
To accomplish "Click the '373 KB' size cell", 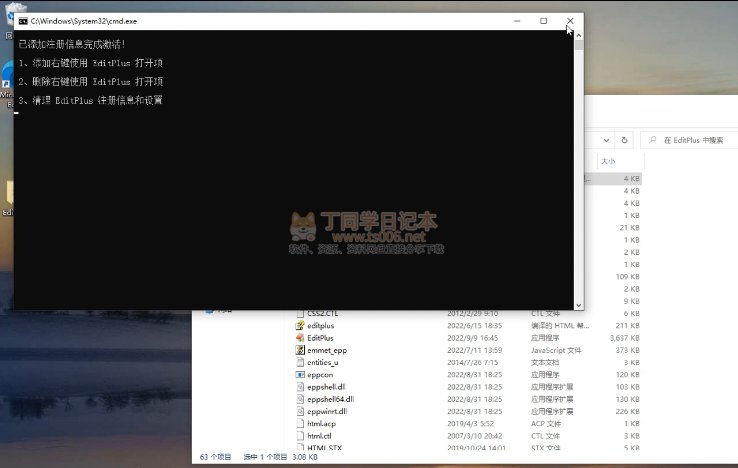I will click(627, 350).
